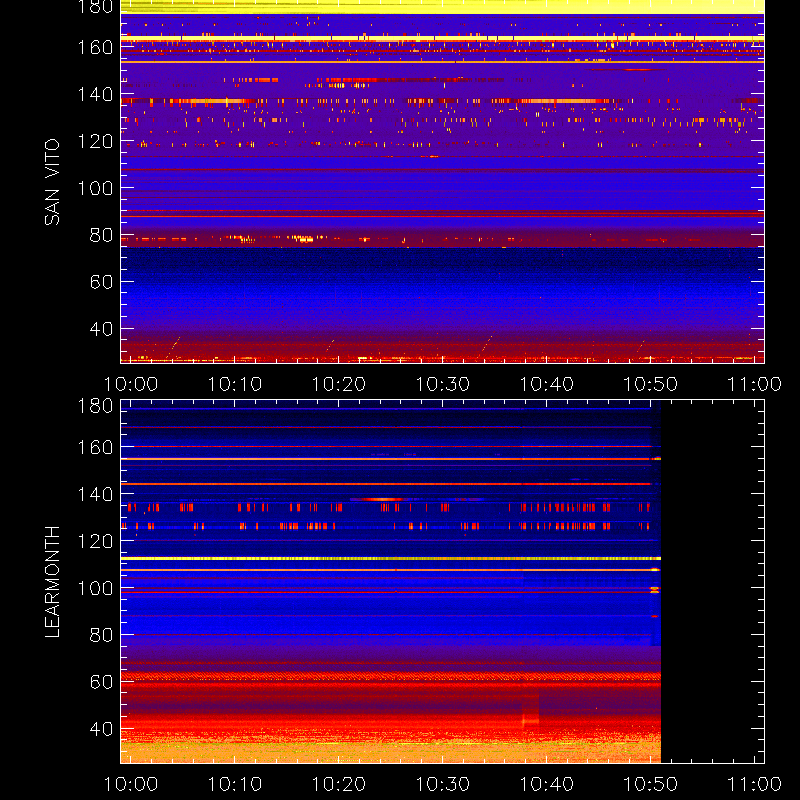800x800 pixels.
Task: Select the 11:00 time label under San Vito plot
Action: (x=754, y=384)
